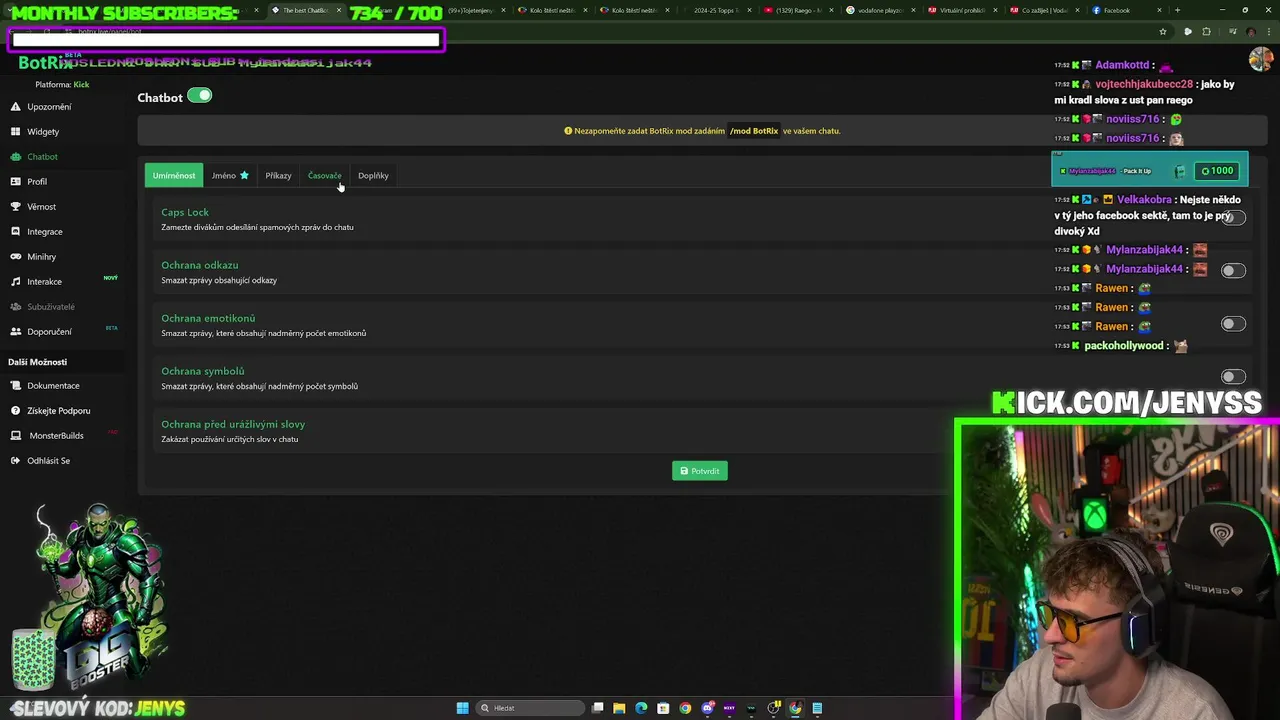
Task: Open the Věrnost trophy item
Action: point(34,207)
